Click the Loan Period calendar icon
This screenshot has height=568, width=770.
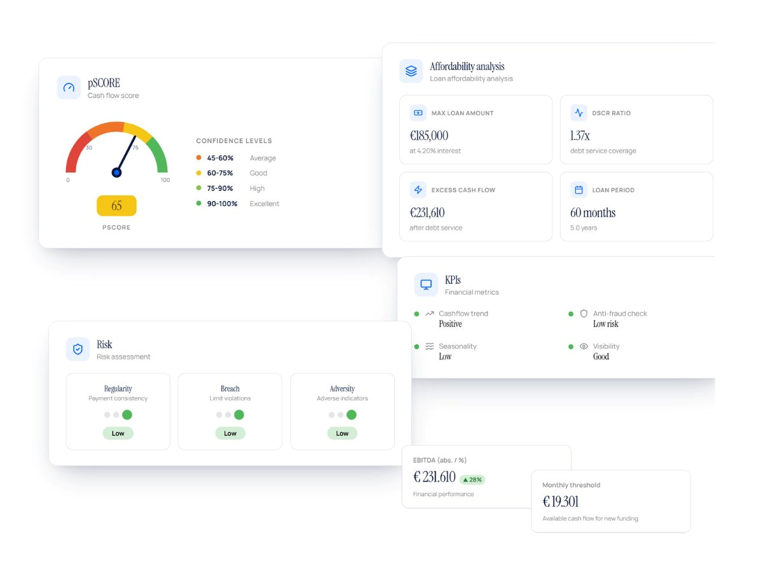click(x=578, y=189)
